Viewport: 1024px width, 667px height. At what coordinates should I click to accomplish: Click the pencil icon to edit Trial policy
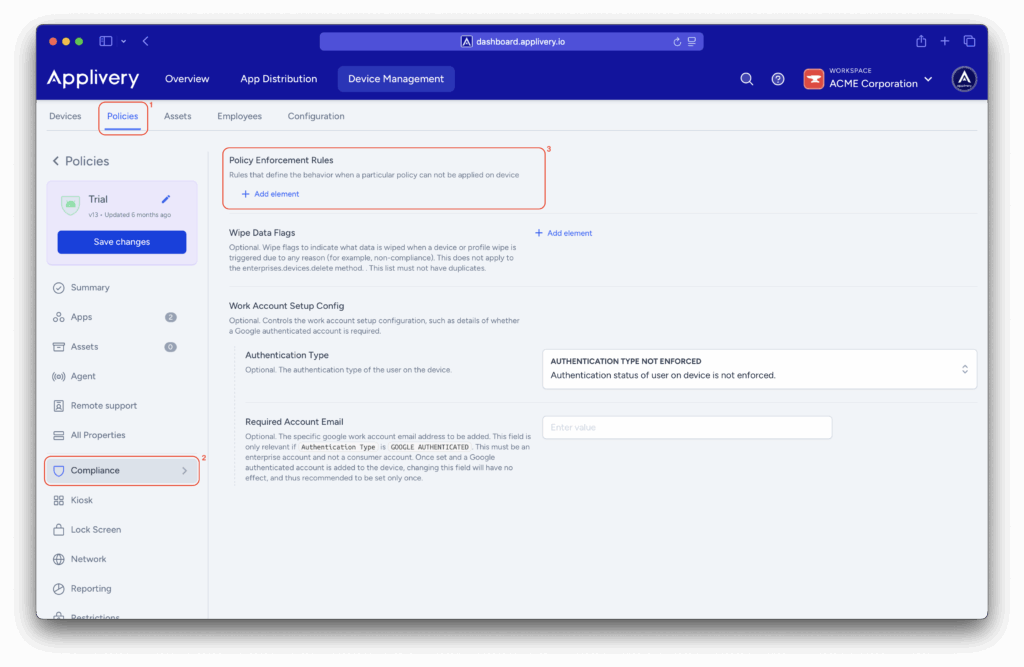coord(166,199)
